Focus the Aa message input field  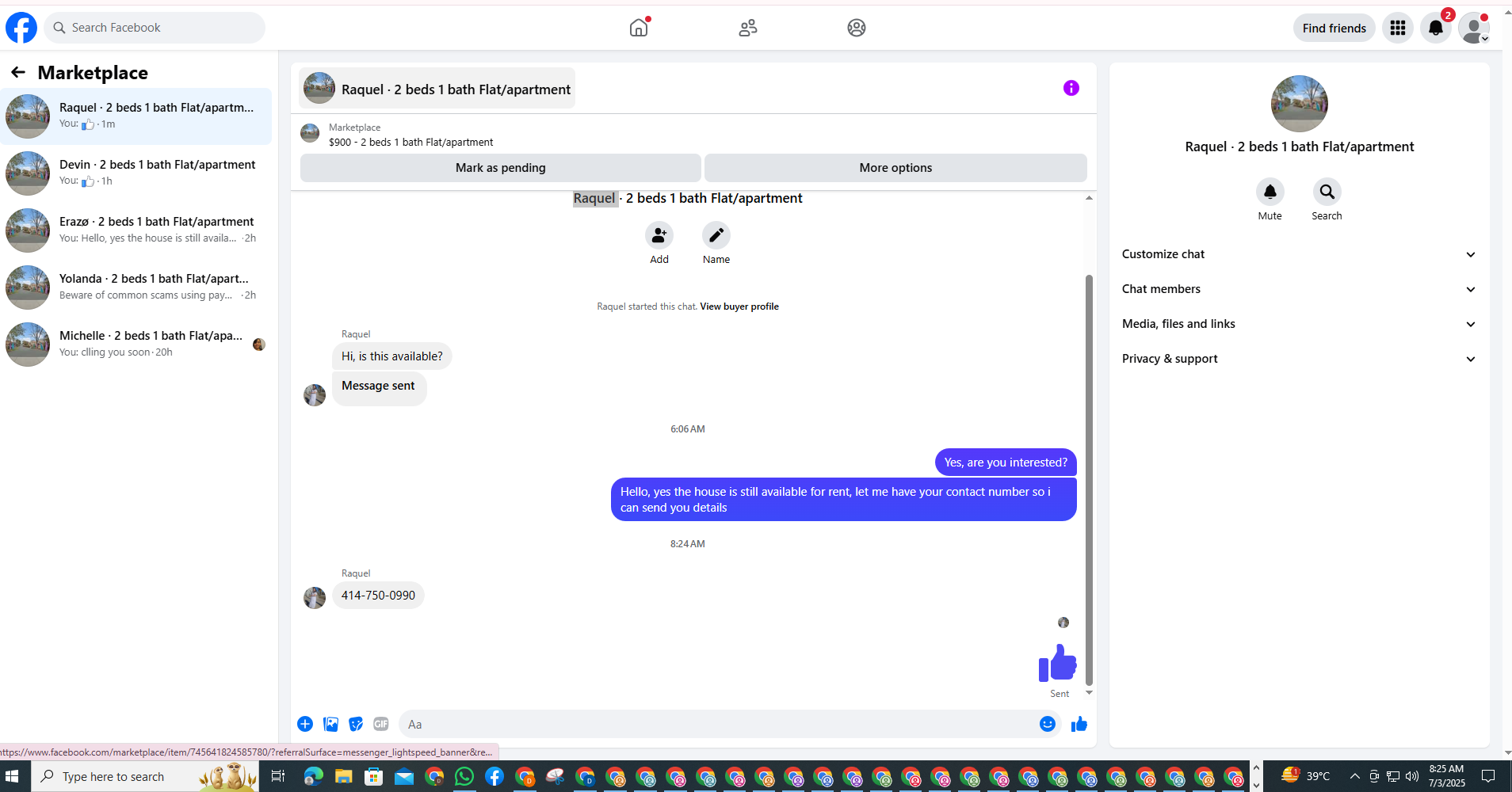pos(717,724)
